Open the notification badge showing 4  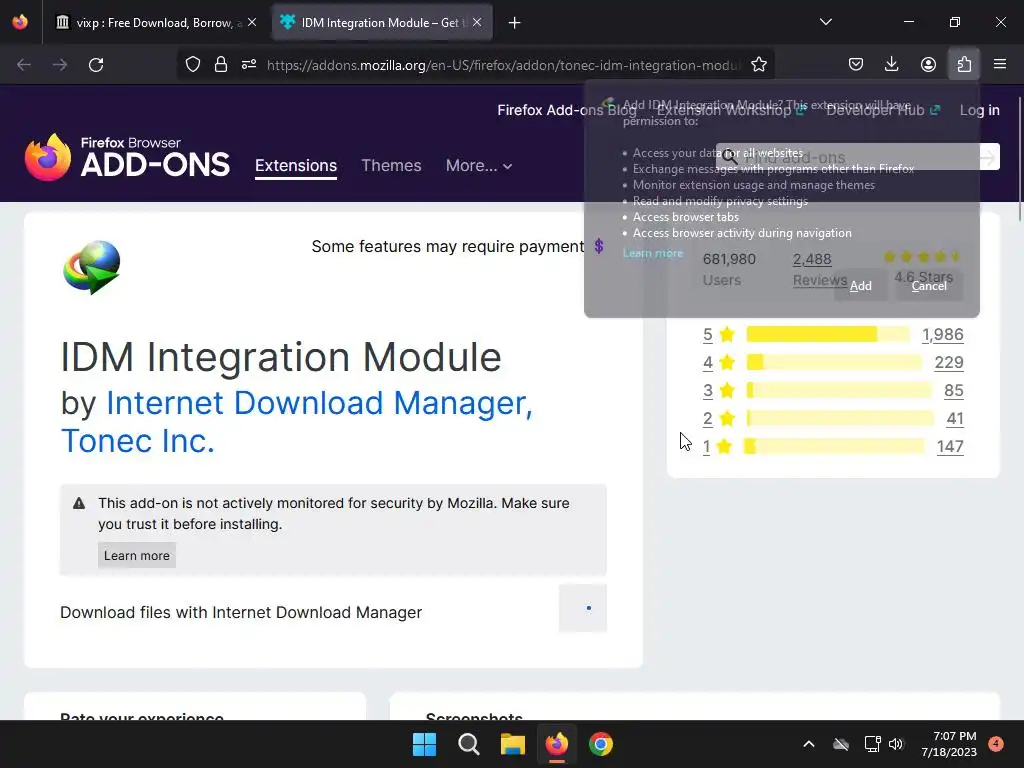[x=996, y=743]
